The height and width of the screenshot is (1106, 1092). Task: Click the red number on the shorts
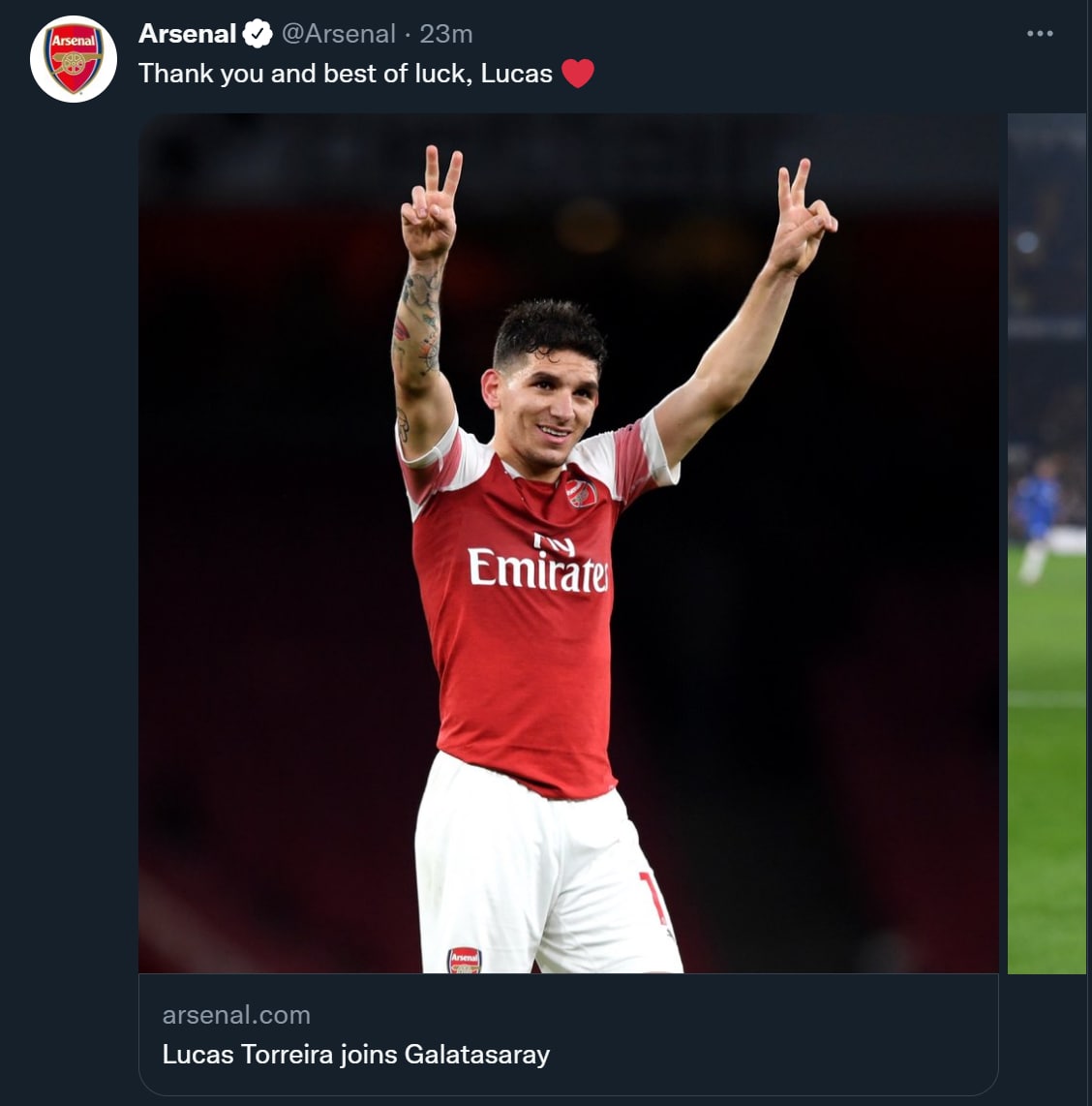pyautogui.click(x=652, y=898)
